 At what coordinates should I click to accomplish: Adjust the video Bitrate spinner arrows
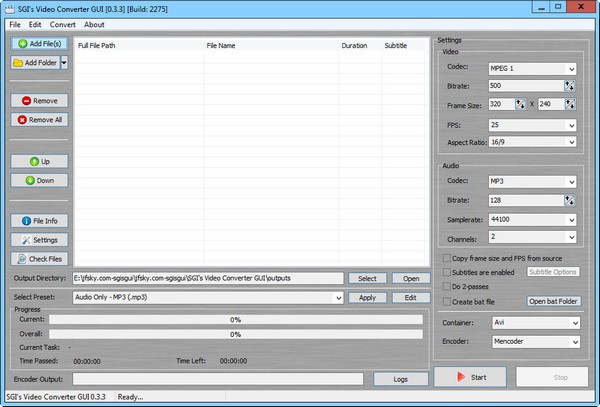point(569,86)
